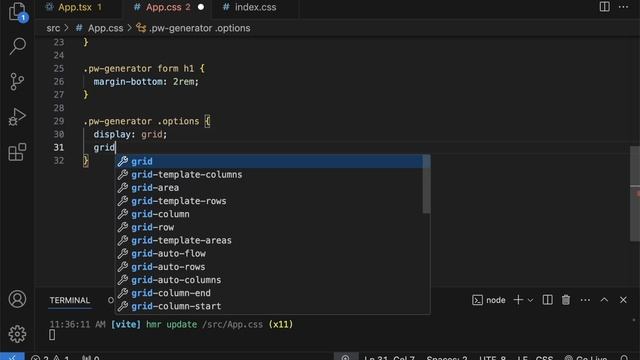Click '/src/App.css' path in terminal
Screen dimensions: 640x360
point(232,324)
